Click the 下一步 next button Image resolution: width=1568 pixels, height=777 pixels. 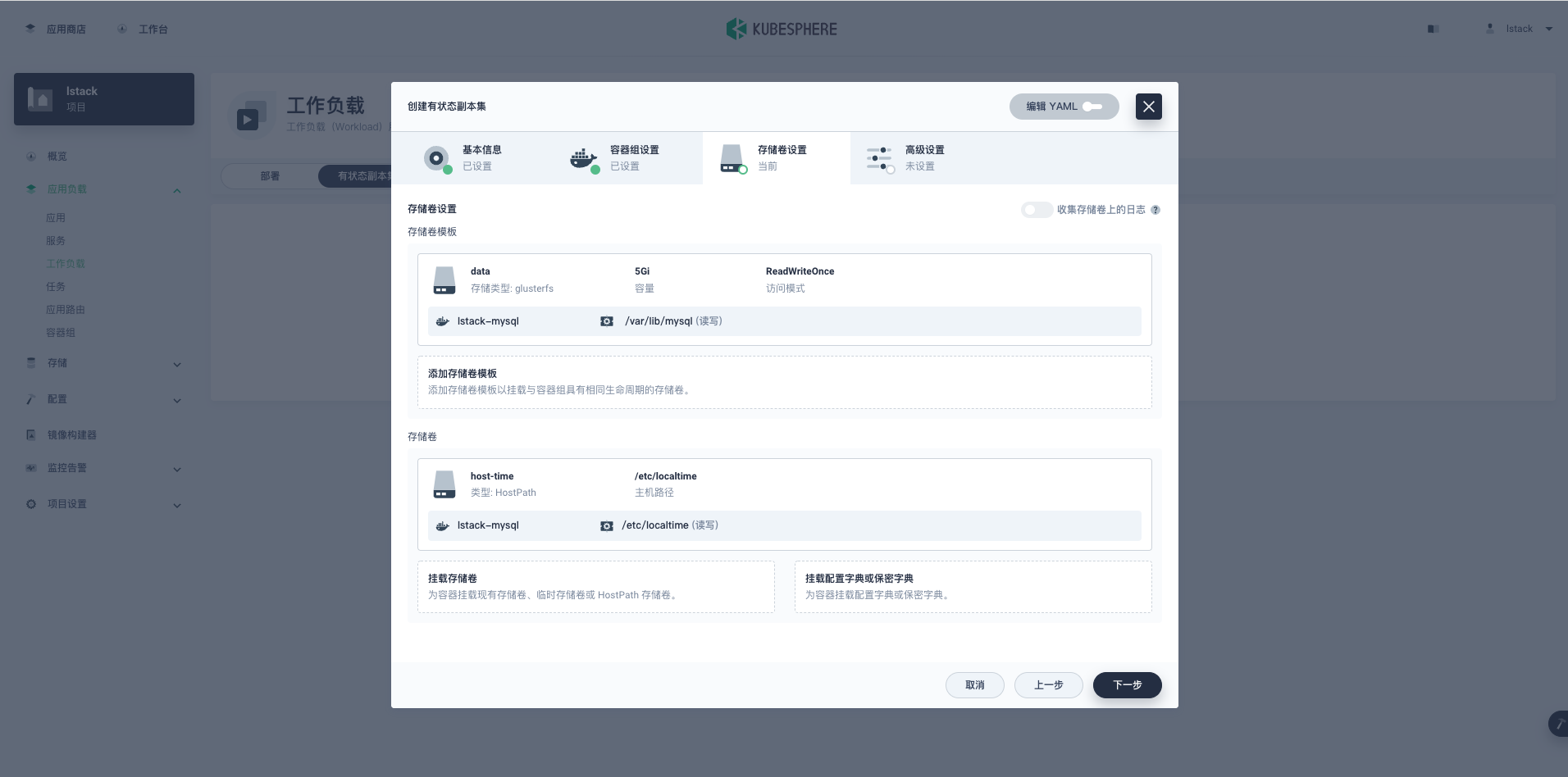pos(1128,685)
